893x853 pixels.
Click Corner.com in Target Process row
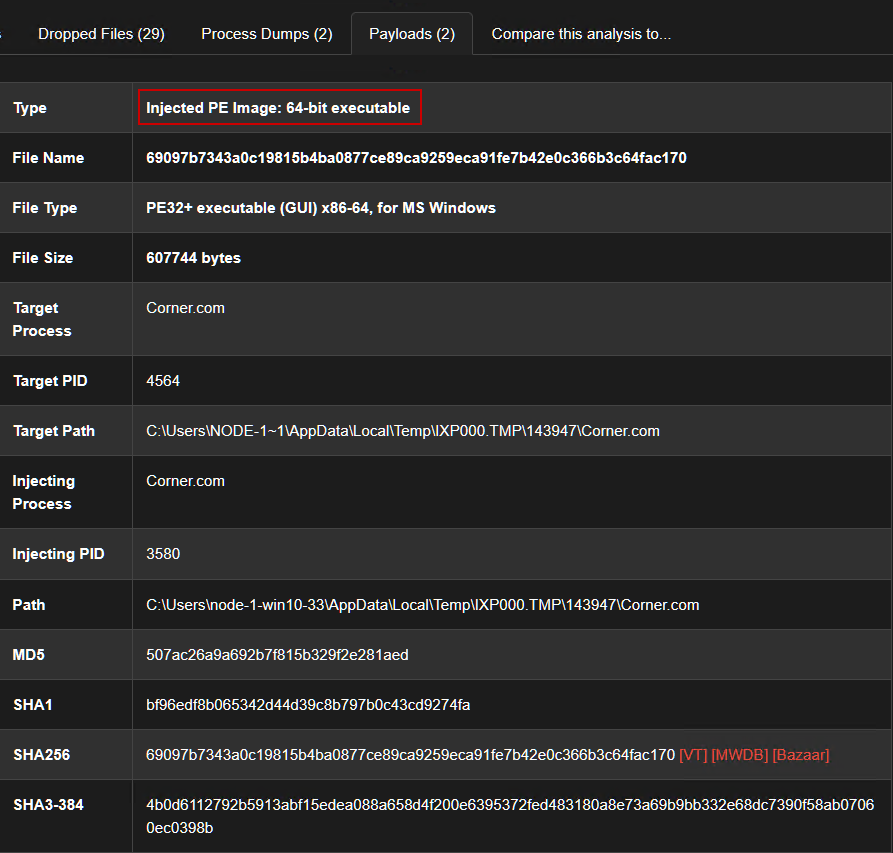187,308
